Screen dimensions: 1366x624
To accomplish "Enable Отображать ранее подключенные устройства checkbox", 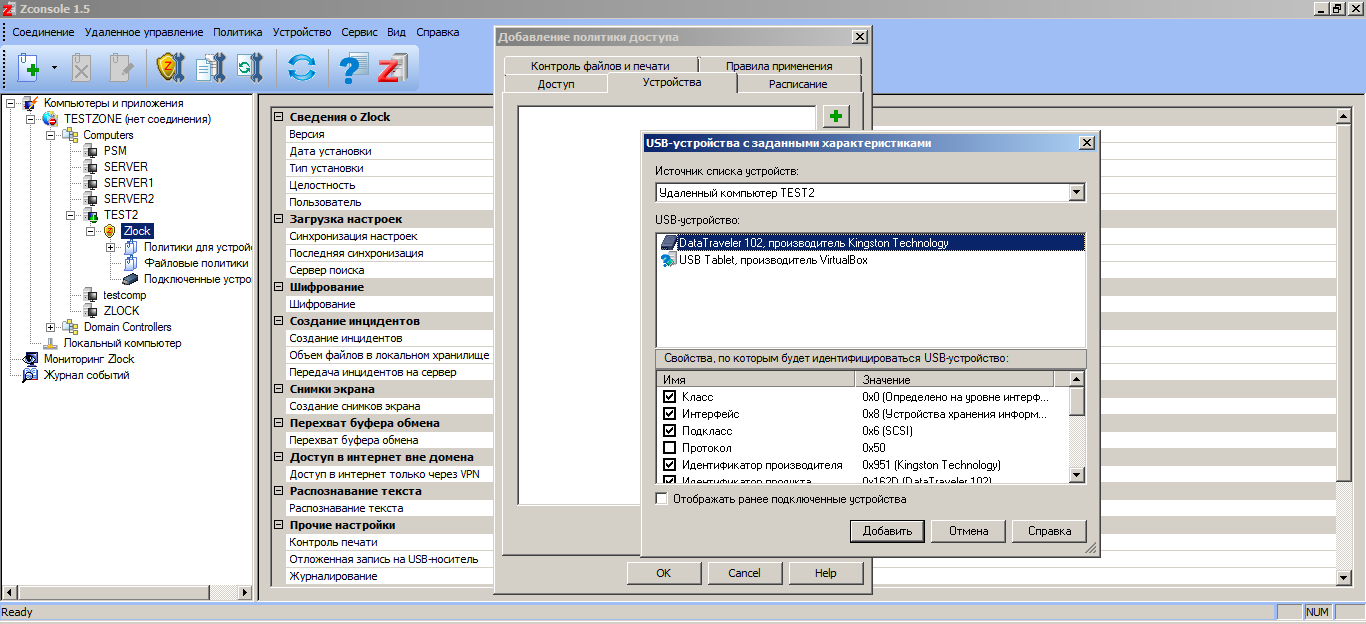I will 662,498.
